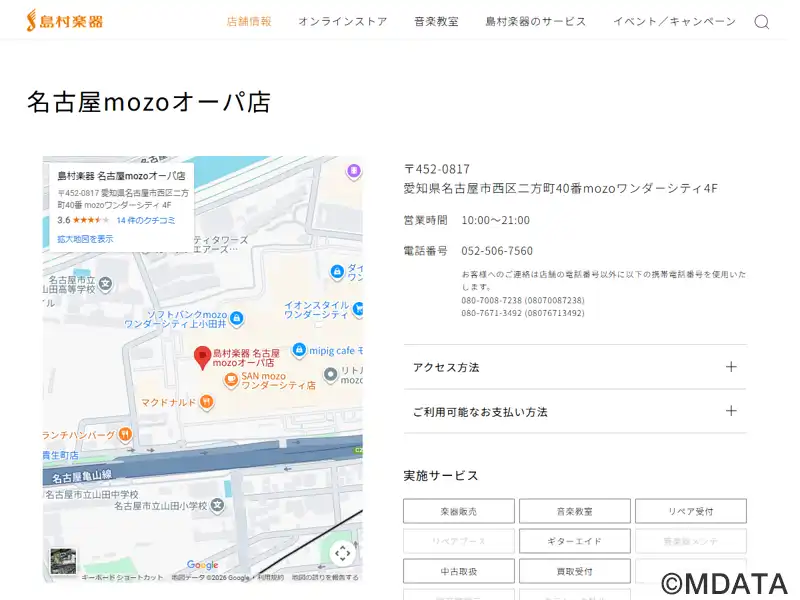Click the mipig cafe map marker

(299, 350)
